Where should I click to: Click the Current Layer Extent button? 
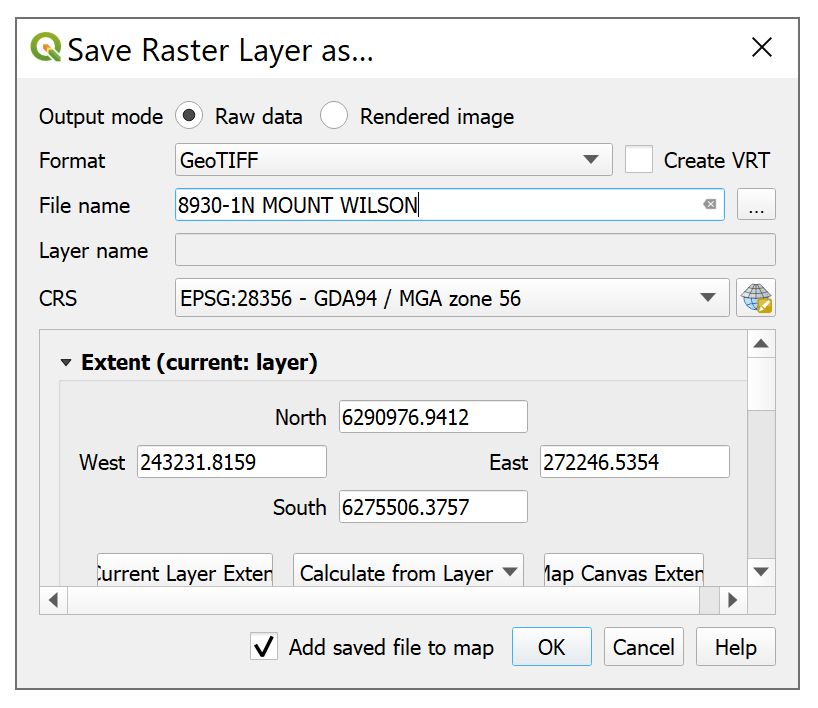185,573
